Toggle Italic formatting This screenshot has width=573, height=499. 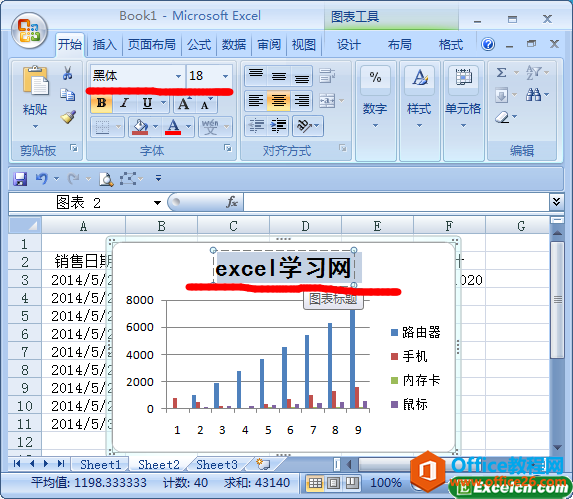[124, 103]
